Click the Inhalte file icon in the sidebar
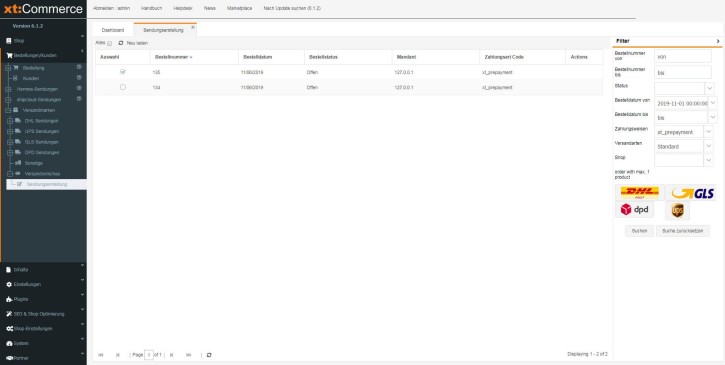The width and height of the screenshot is (725, 365). pos(9,270)
